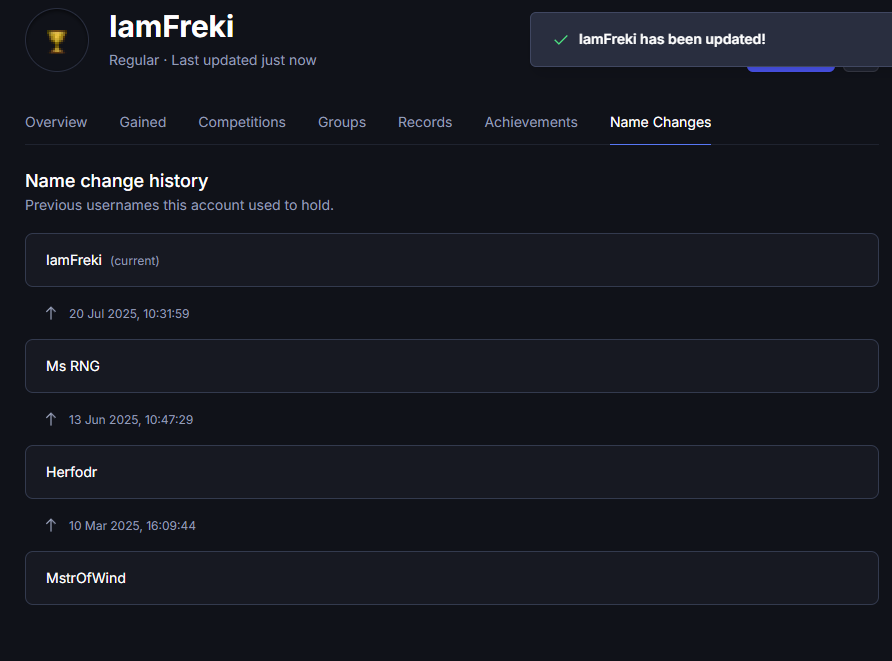Click the timestamp 13 Jun 2025, 10:47:29
Screen dimensions: 892x661
tap(131, 419)
